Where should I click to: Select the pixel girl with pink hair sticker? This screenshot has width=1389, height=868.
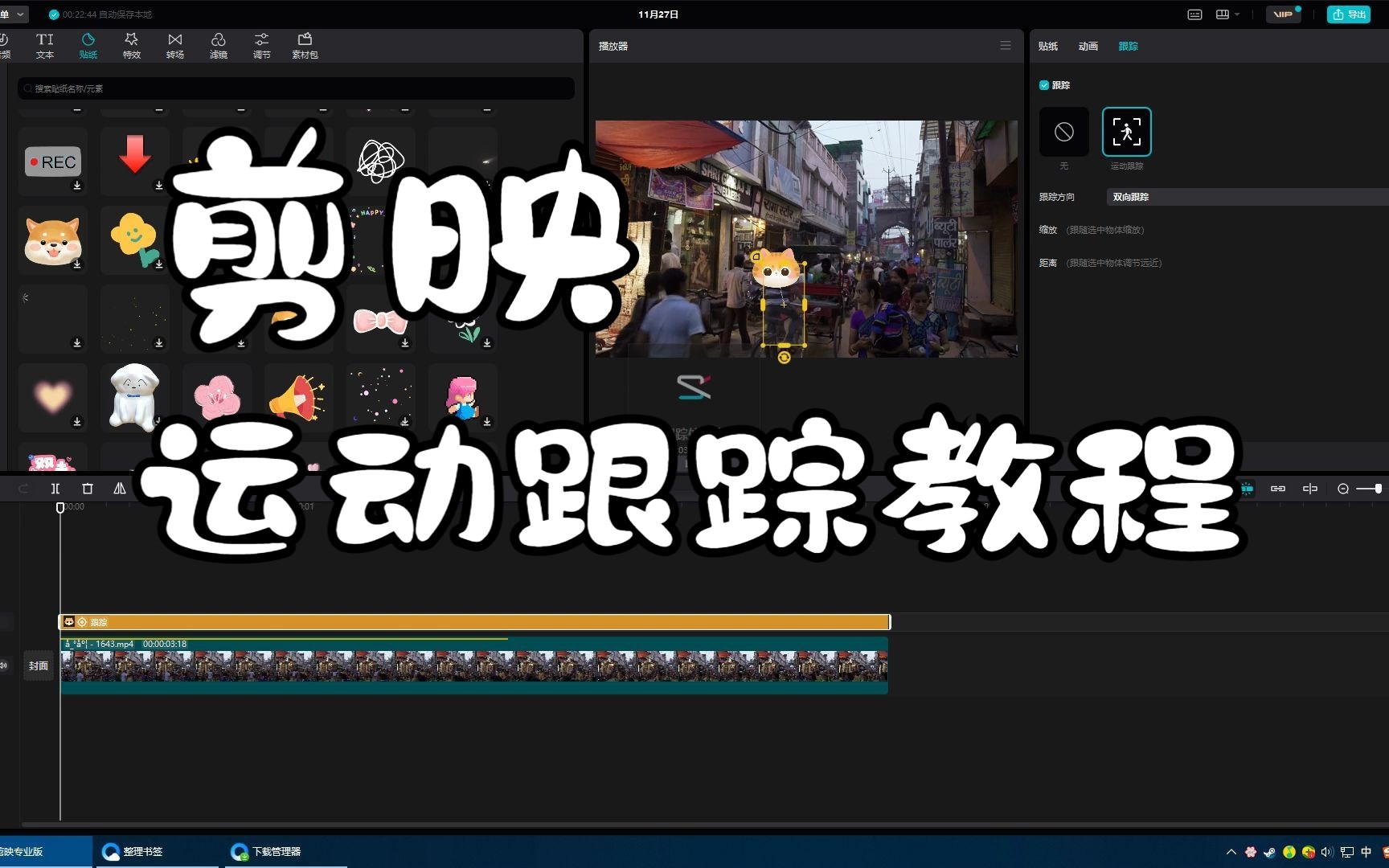462,397
